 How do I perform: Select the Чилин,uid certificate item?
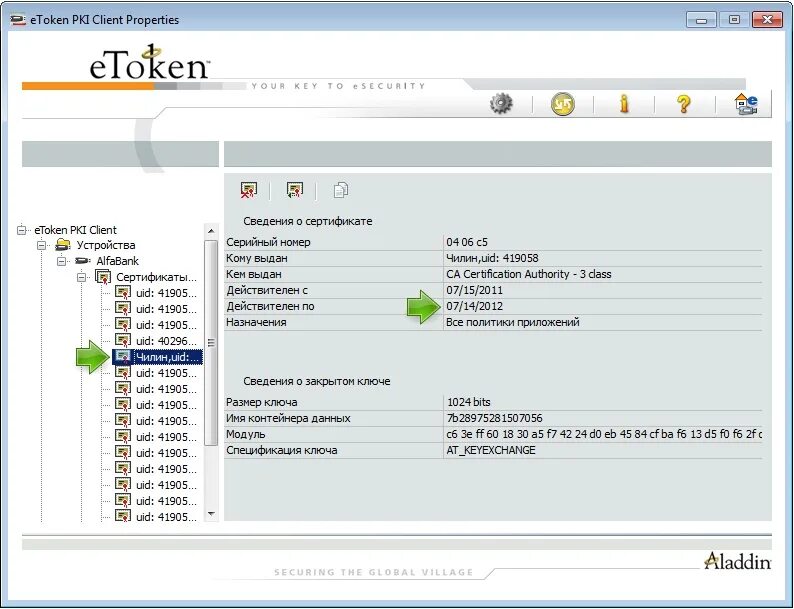point(169,357)
